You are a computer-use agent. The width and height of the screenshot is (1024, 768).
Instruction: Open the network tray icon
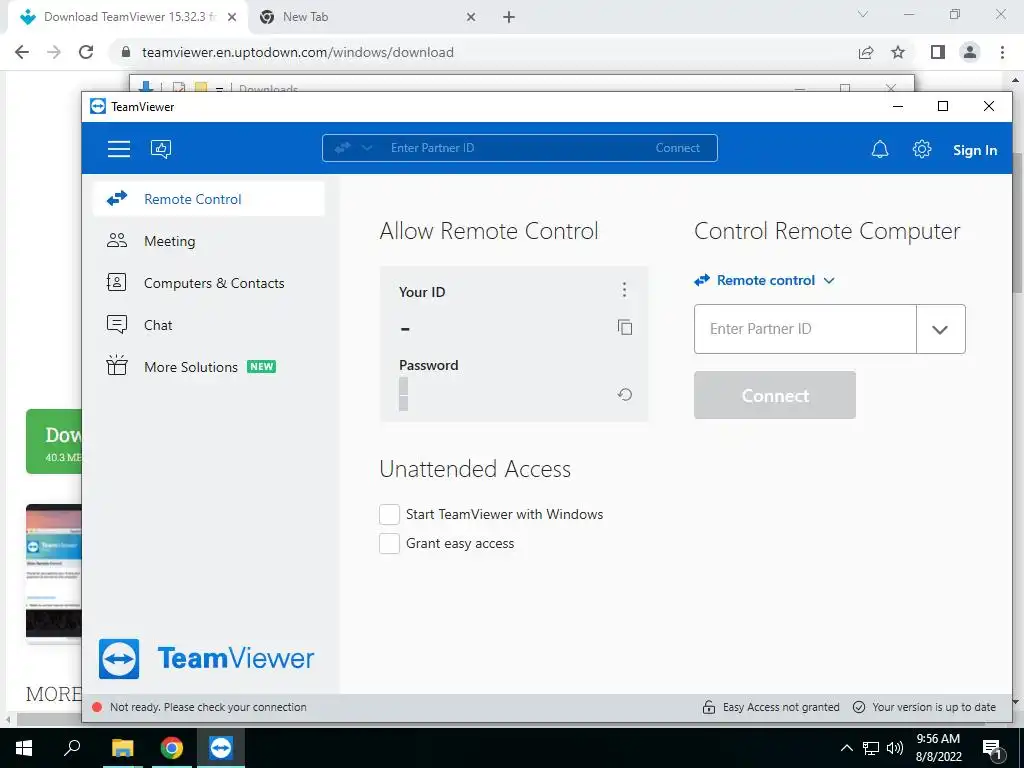click(871, 748)
